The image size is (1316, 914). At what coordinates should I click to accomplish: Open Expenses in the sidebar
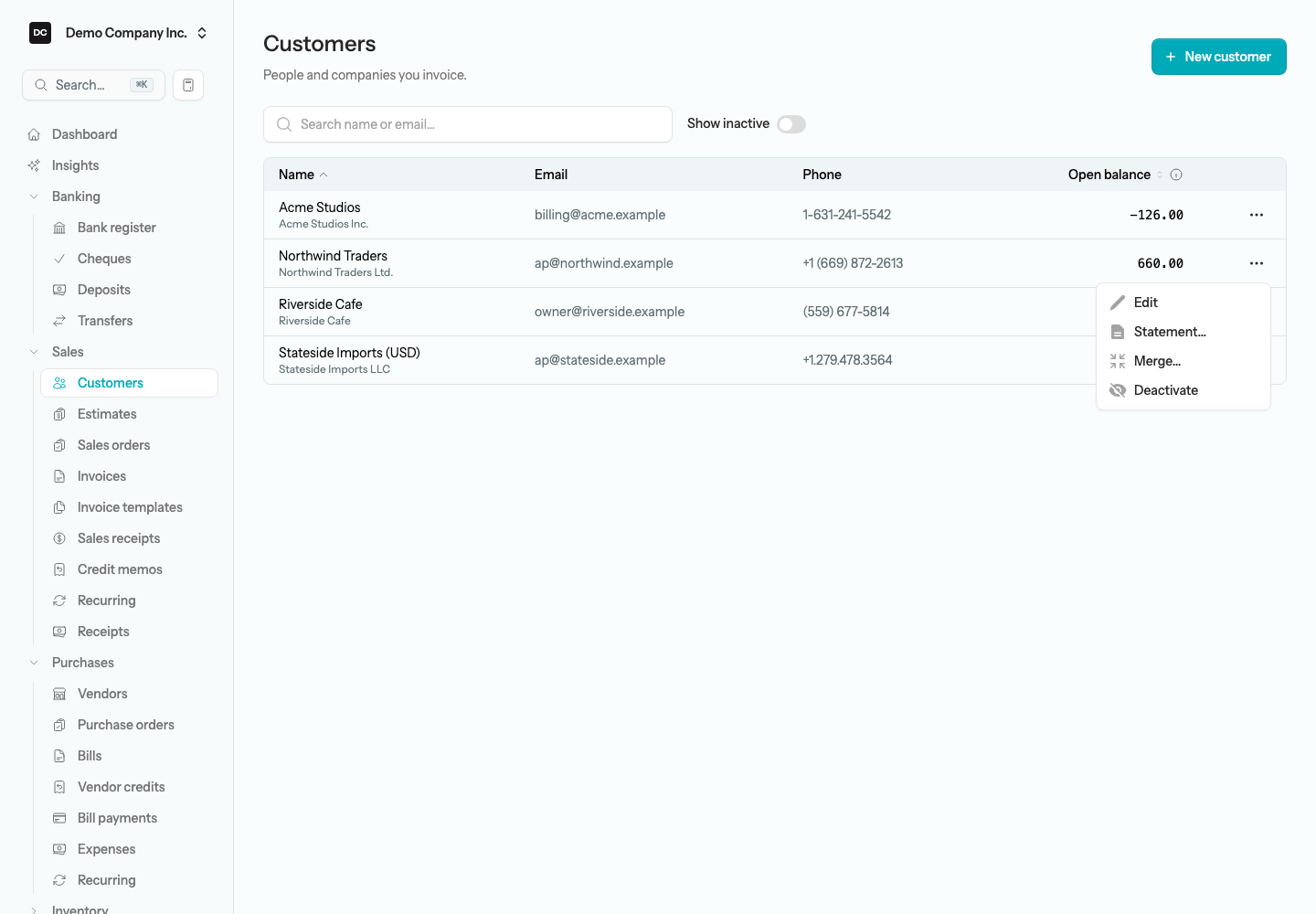click(x=129, y=849)
